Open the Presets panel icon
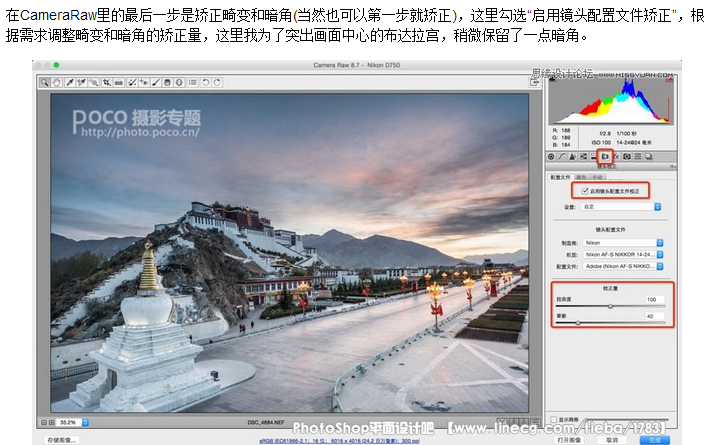Image resolution: width=716 pixels, height=445 pixels. tap(637, 157)
